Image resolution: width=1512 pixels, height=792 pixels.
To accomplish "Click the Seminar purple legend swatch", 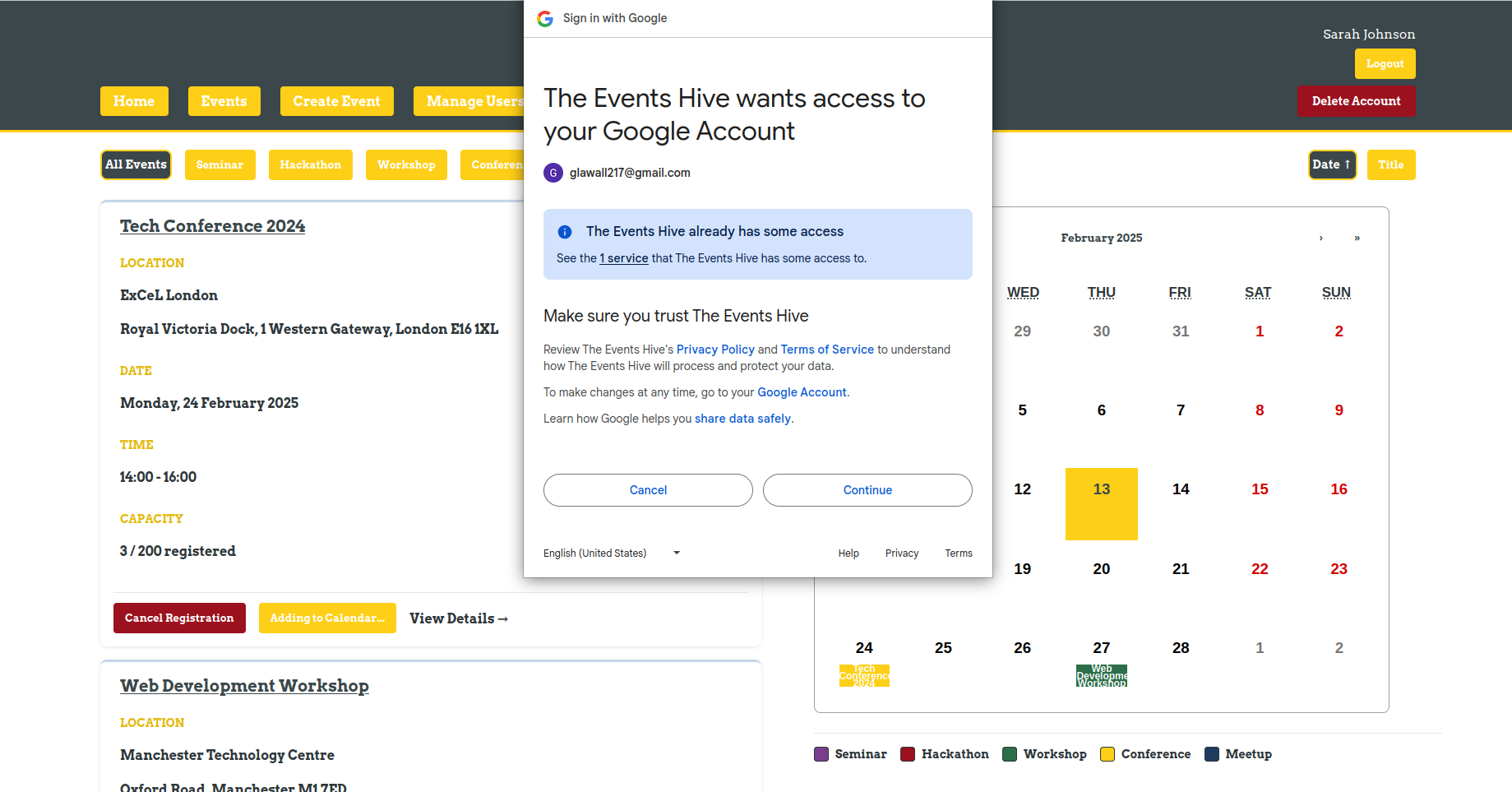I will tap(821, 754).
